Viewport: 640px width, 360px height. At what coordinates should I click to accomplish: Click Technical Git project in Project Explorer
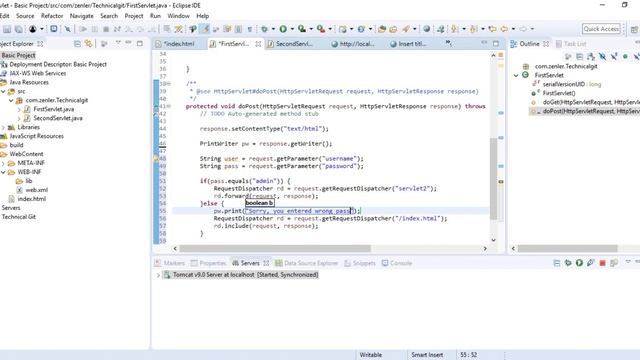19,217
